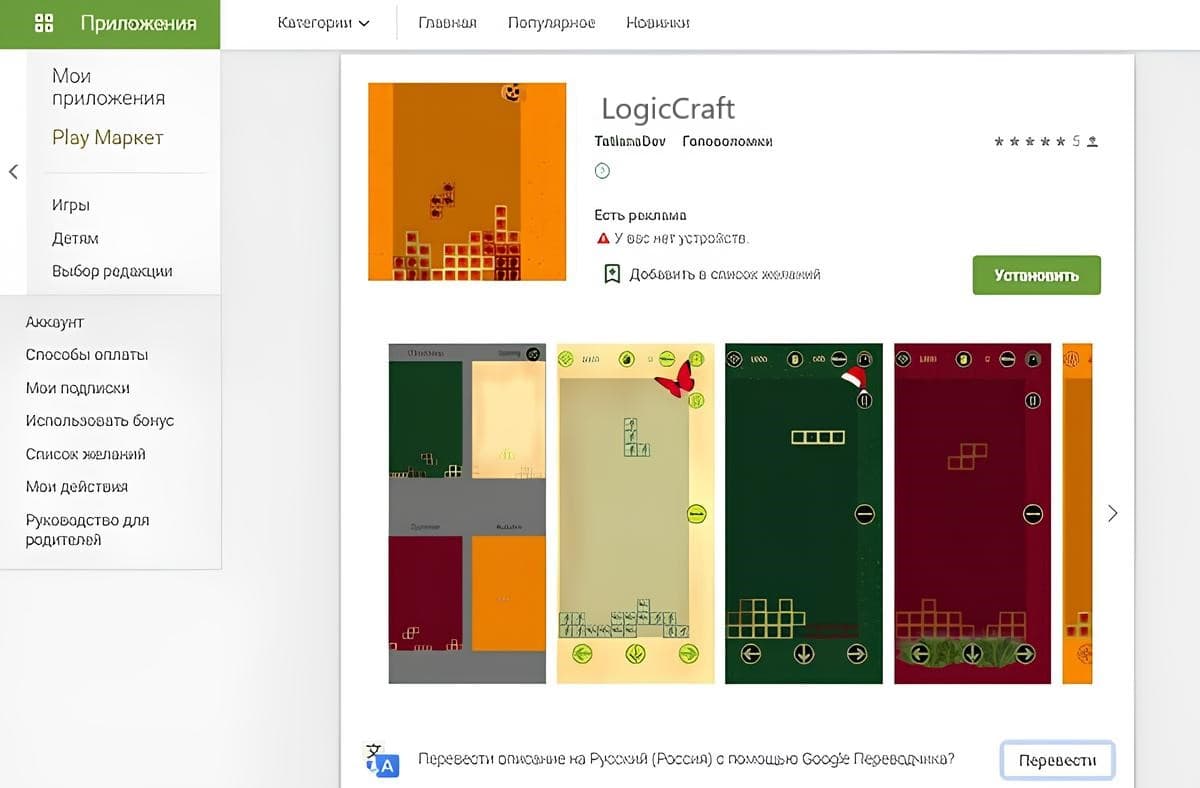Select Play Маркет in sidebar
Screen dimensions: 1200x788
pos(108,138)
